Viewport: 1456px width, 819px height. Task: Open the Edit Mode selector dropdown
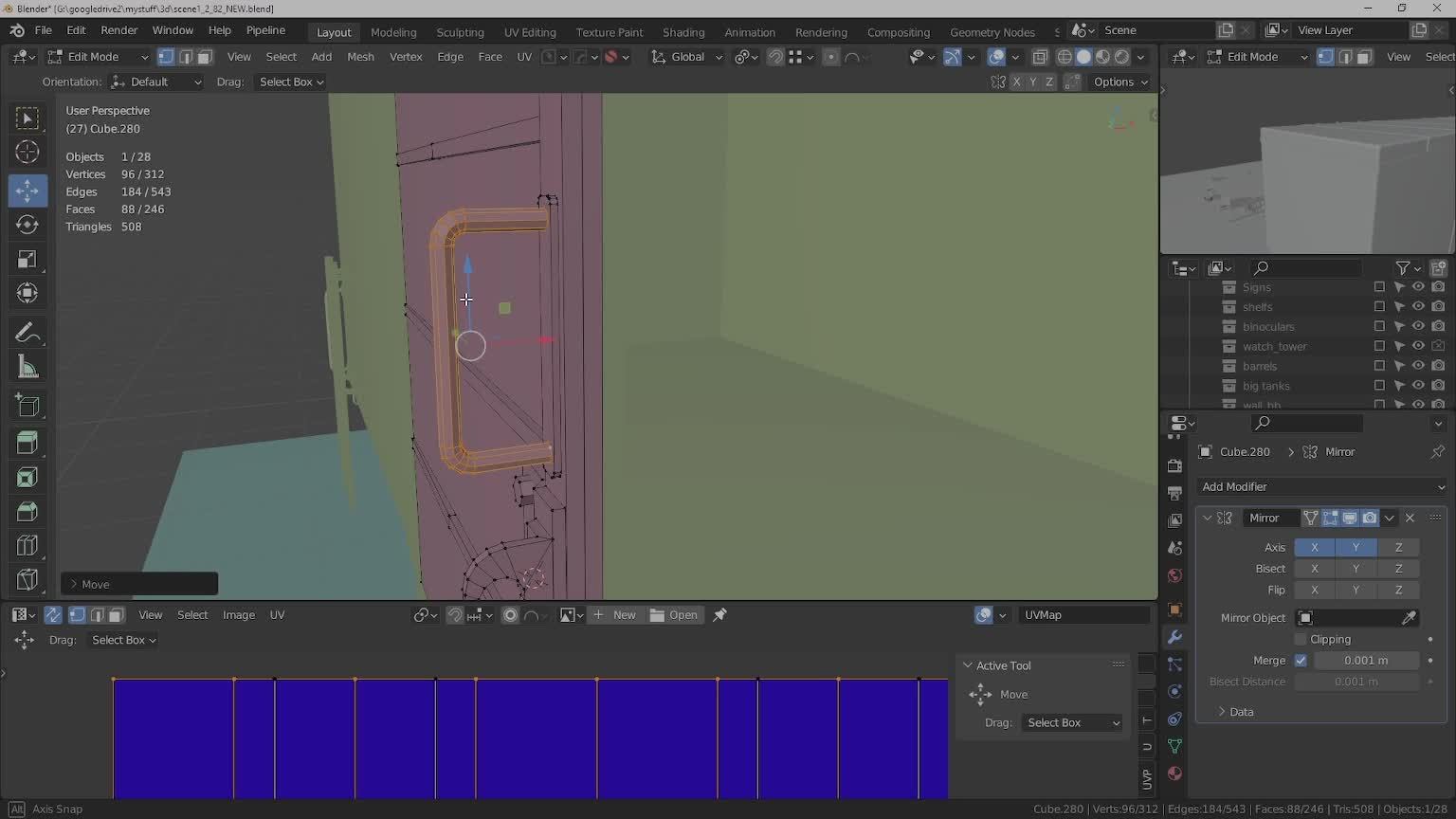[x=99, y=57]
